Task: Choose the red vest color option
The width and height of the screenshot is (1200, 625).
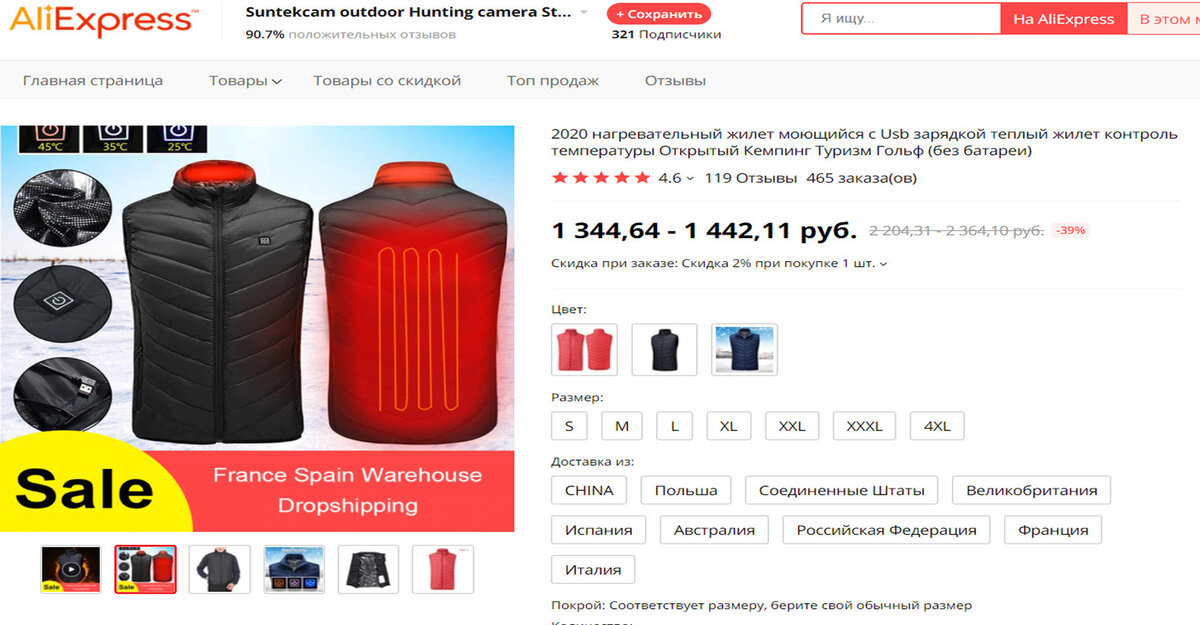Action: (x=585, y=350)
